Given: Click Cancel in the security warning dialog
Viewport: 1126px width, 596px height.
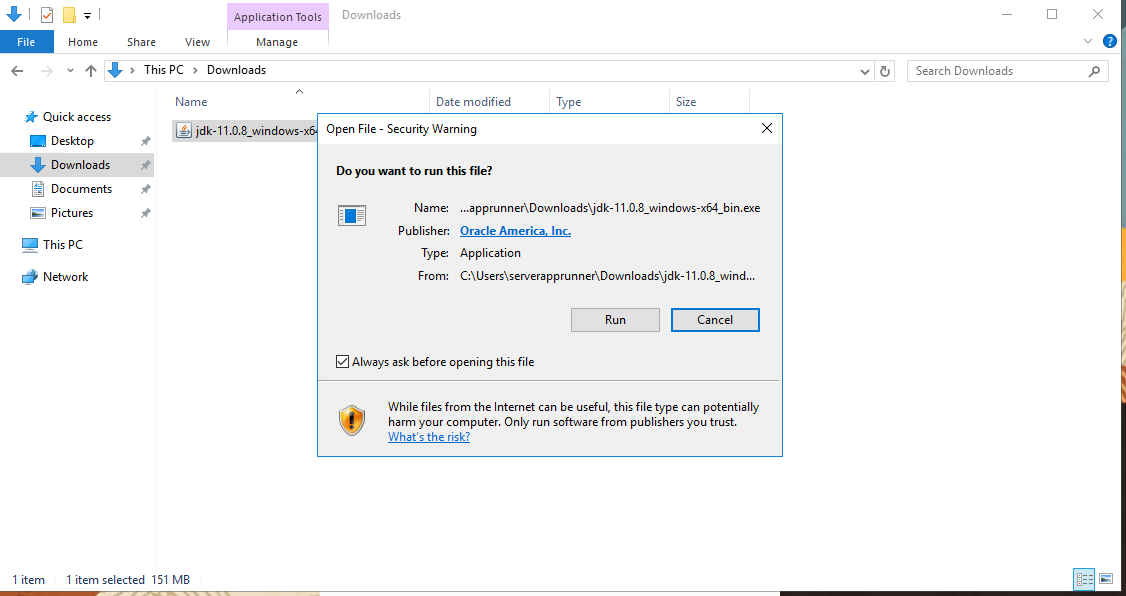Looking at the screenshot, I should pos(715,320).
